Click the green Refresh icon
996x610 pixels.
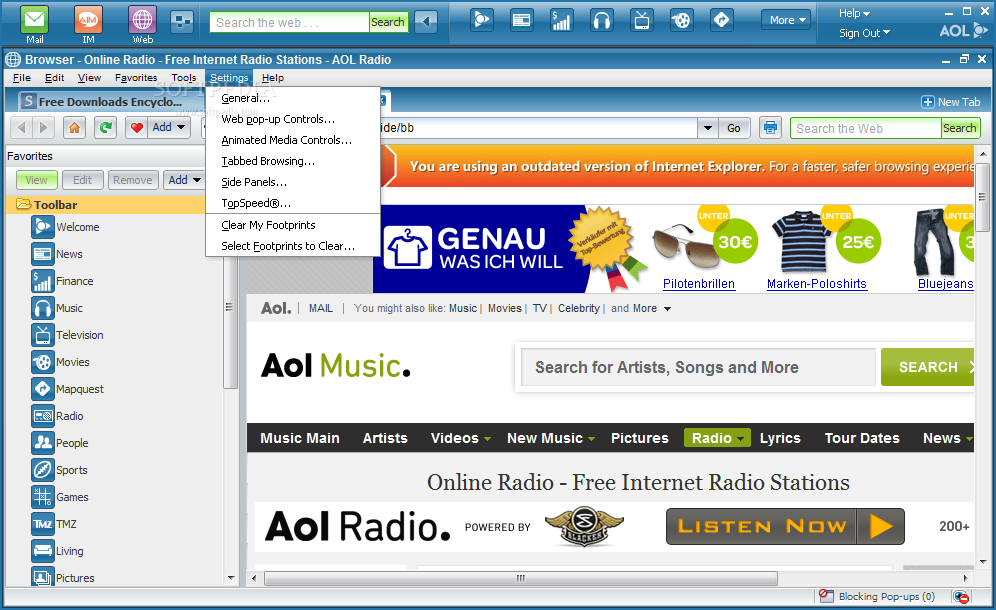105,128
